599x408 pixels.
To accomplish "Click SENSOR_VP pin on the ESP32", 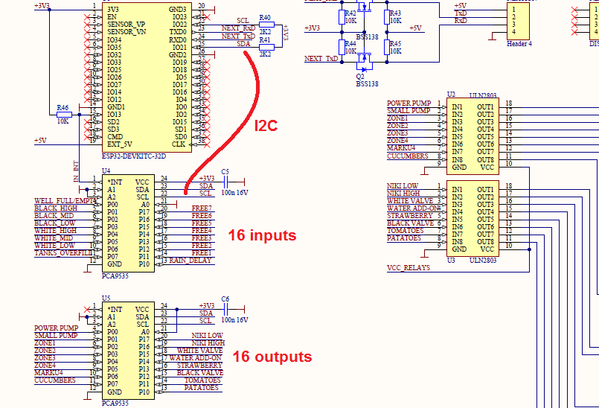I will (x=126, y=24).
